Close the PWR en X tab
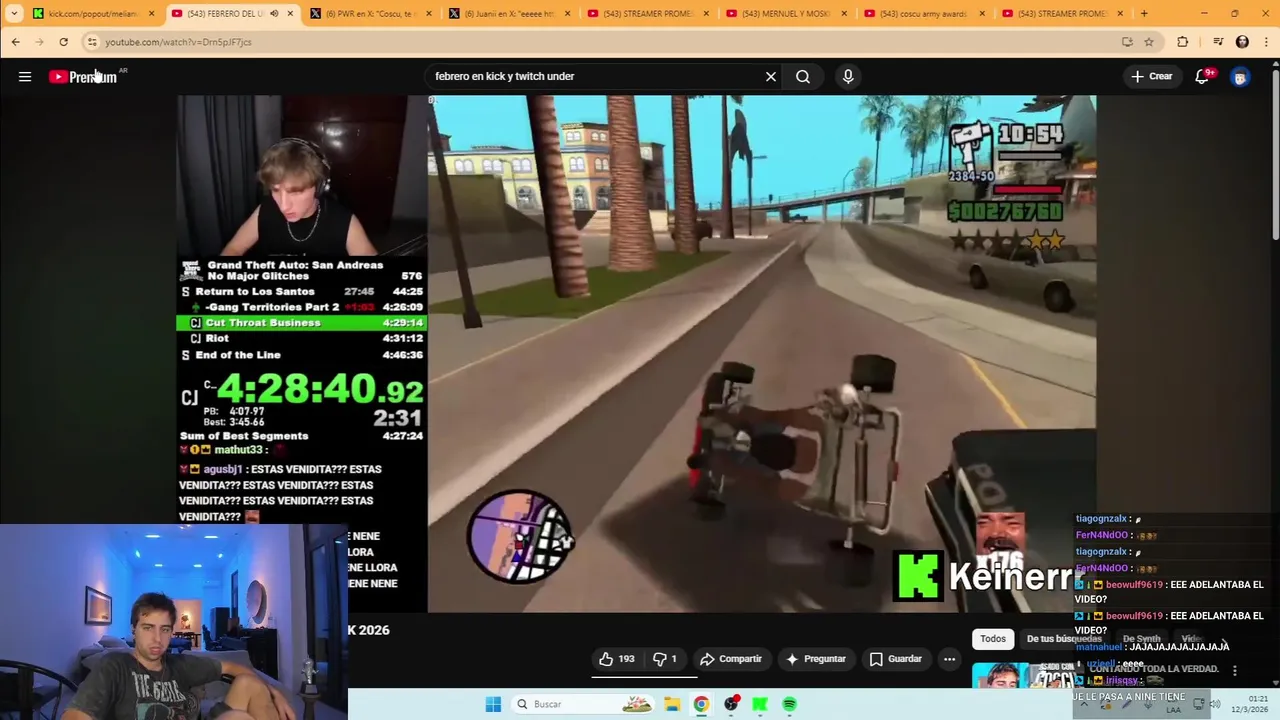This screenshot has height=720, width=1280. pyautogui.click(x=428, y=14)
